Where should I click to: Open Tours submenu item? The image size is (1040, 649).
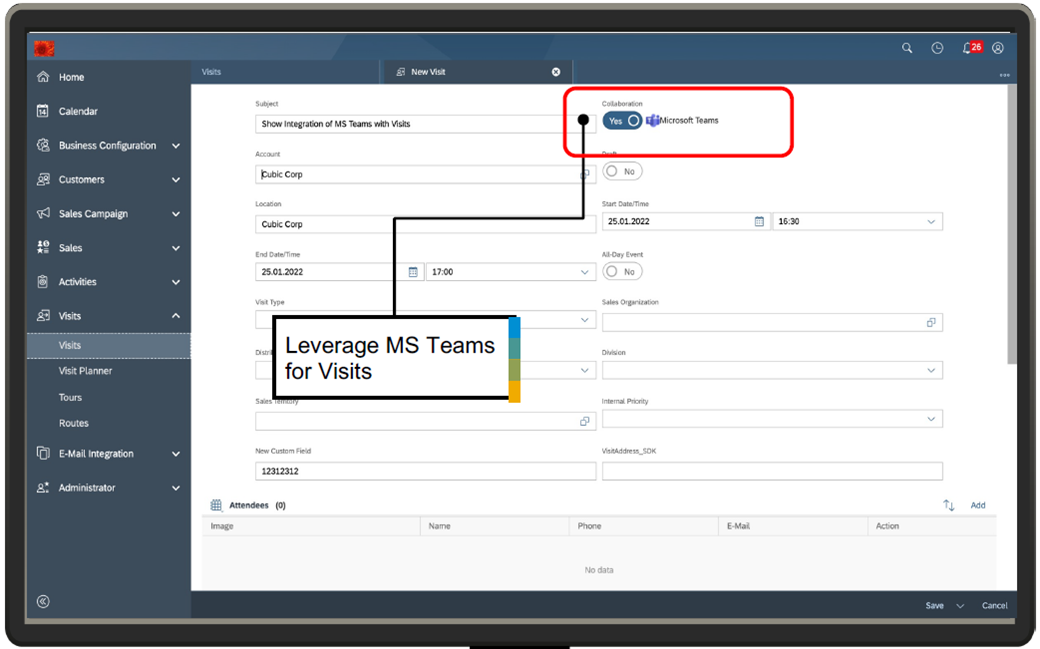[70, 397]
